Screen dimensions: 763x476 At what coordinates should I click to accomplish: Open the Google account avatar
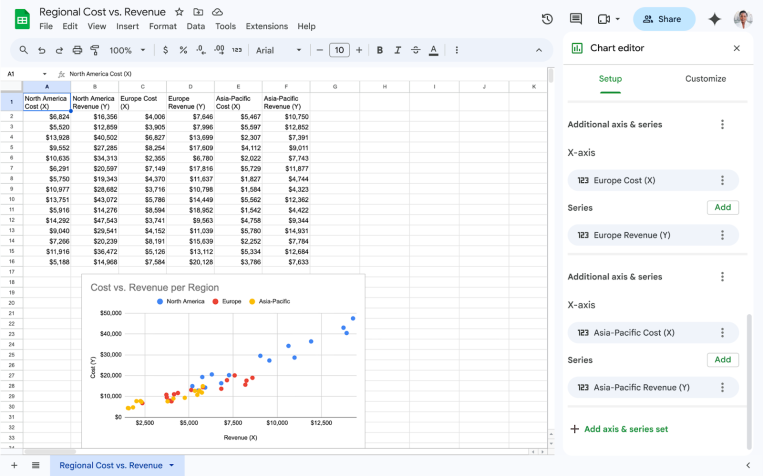(x=743, y=19)
